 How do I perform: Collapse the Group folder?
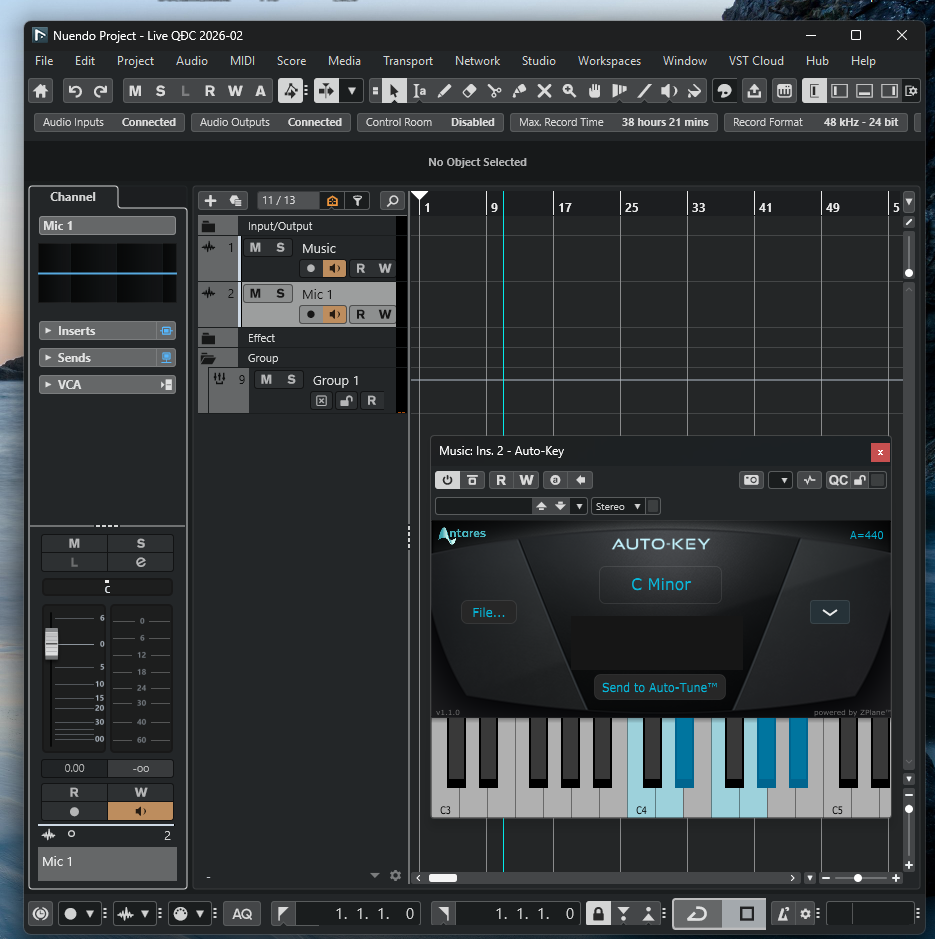point(208,358)
